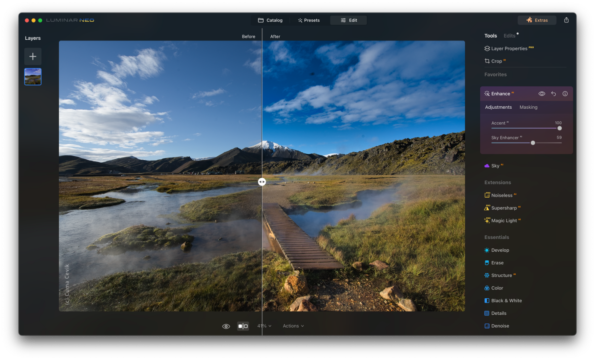Click the Accent slider handle
Screen dimensions: 595x360
click(x=559, y=128)
